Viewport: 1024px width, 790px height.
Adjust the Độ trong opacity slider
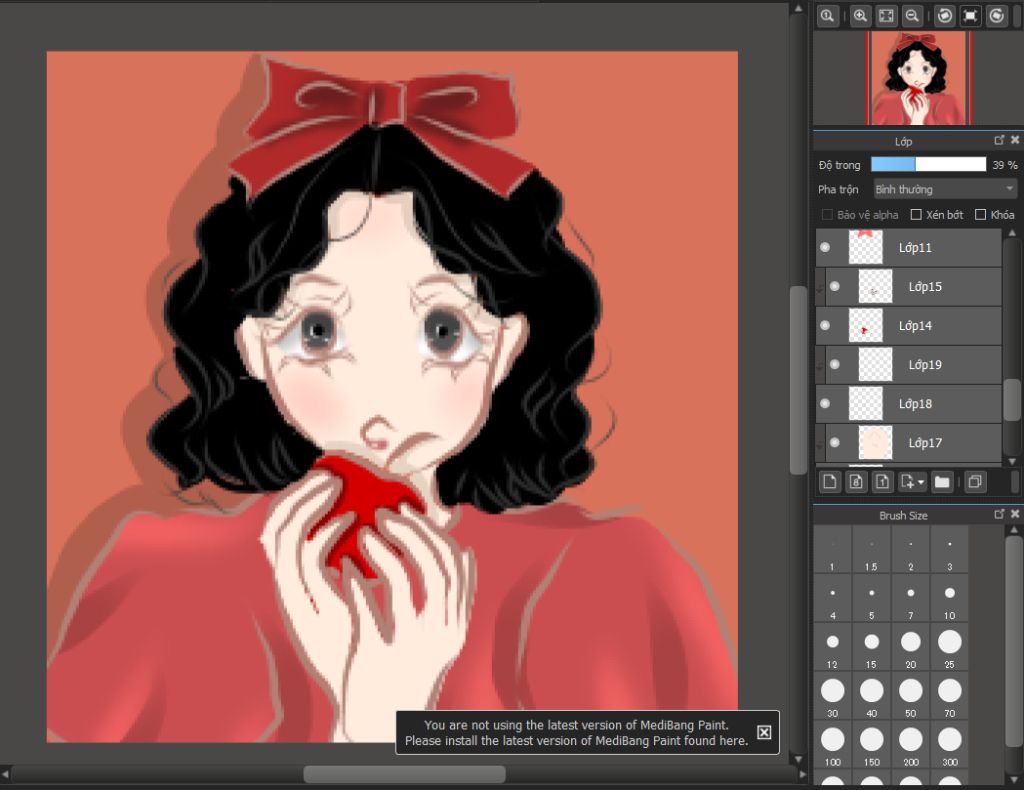[929, 165]
